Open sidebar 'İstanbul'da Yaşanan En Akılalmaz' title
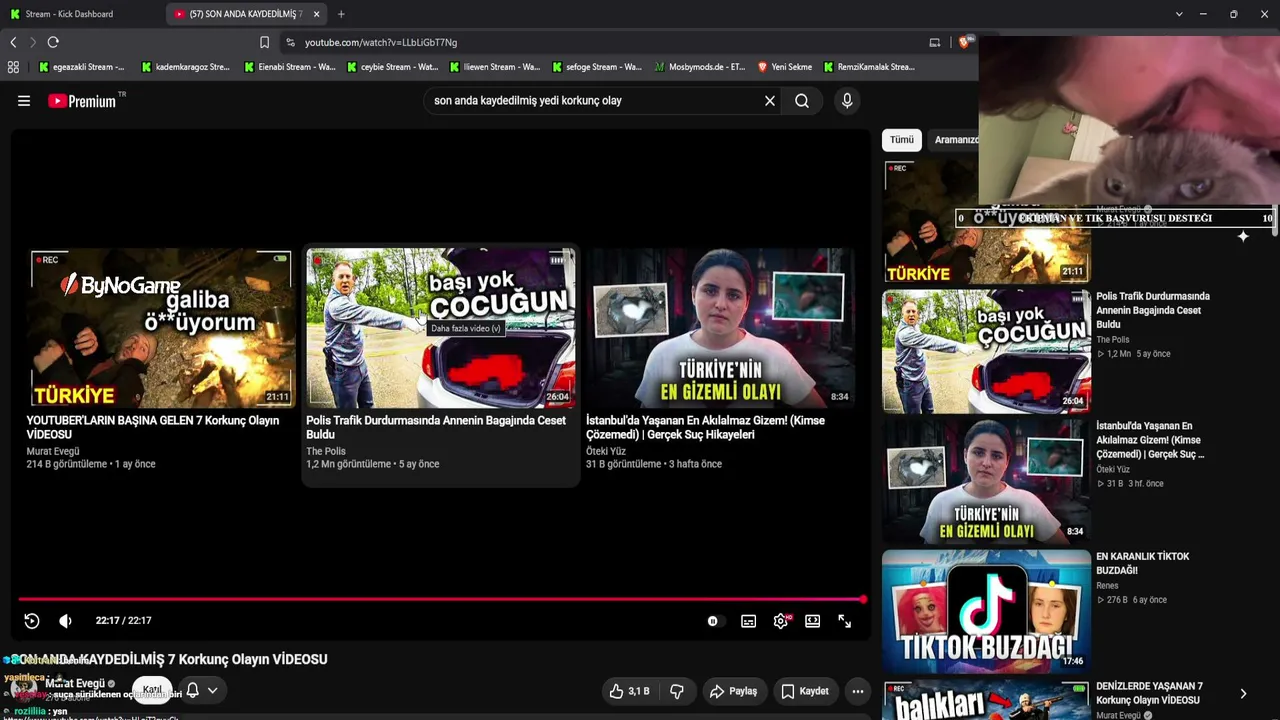The width and height of the screenshot is (1280, 720). pos(1150,440)
